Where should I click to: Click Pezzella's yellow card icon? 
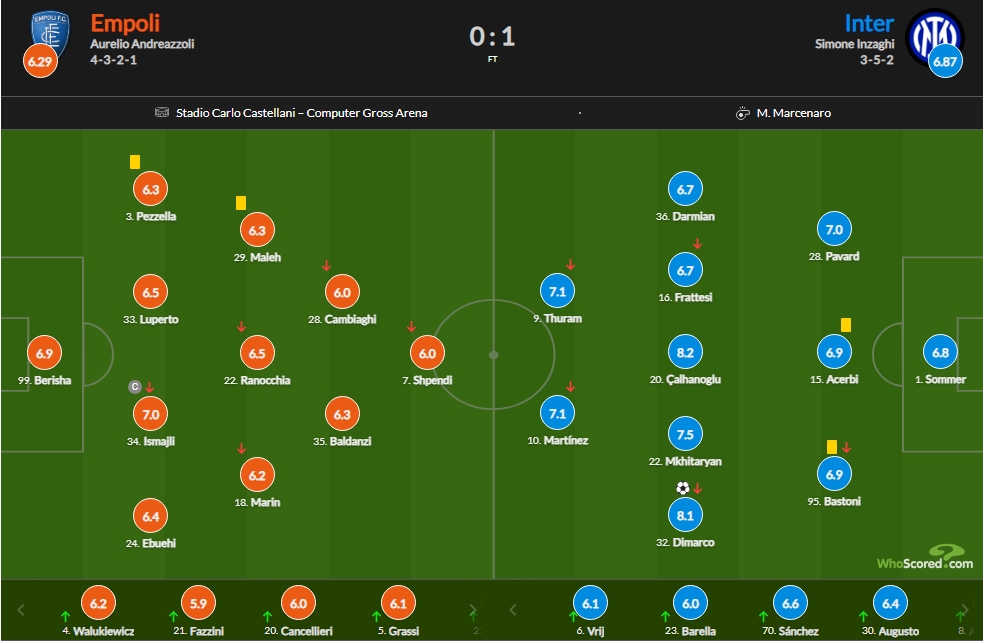click(x=135, y=162)
